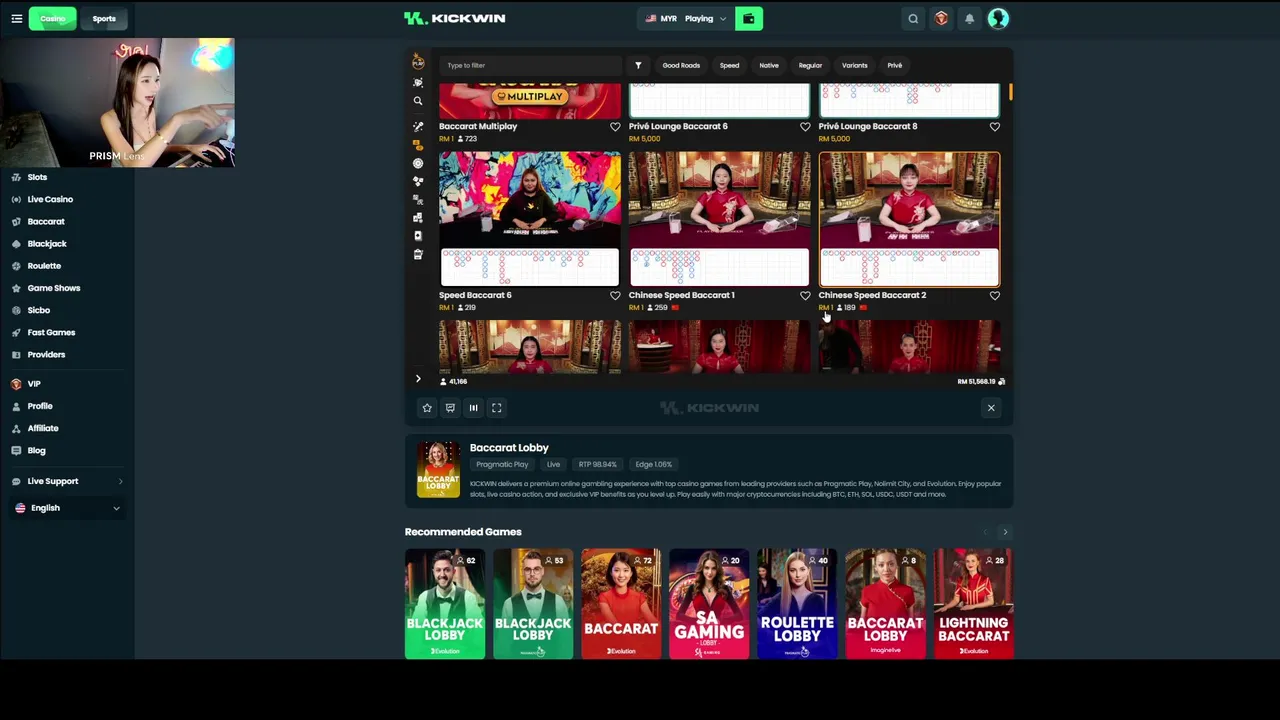Toggle the Variants filter chip

tap(855, 65)
